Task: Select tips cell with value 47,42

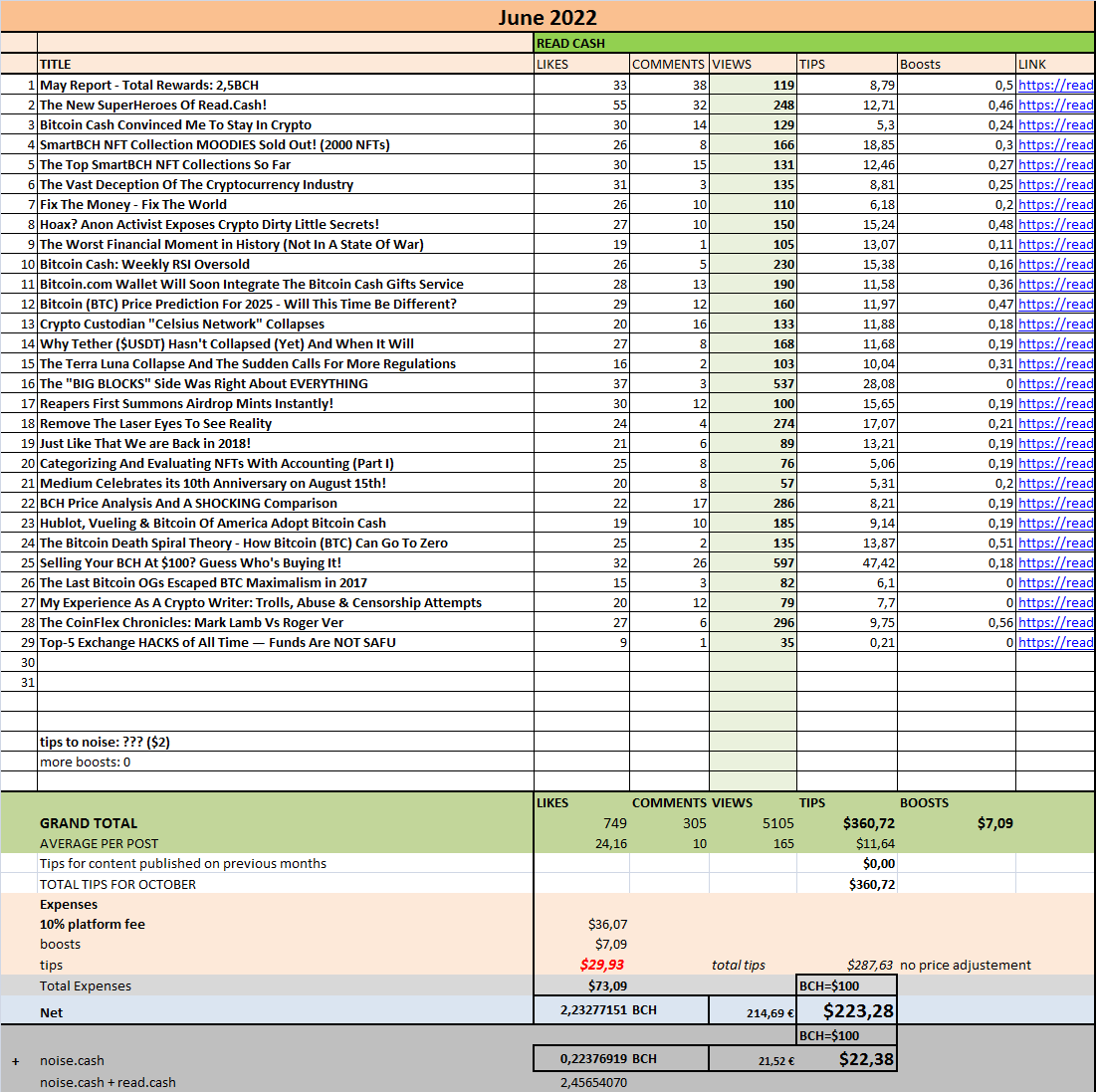Action: click(846, 562)
